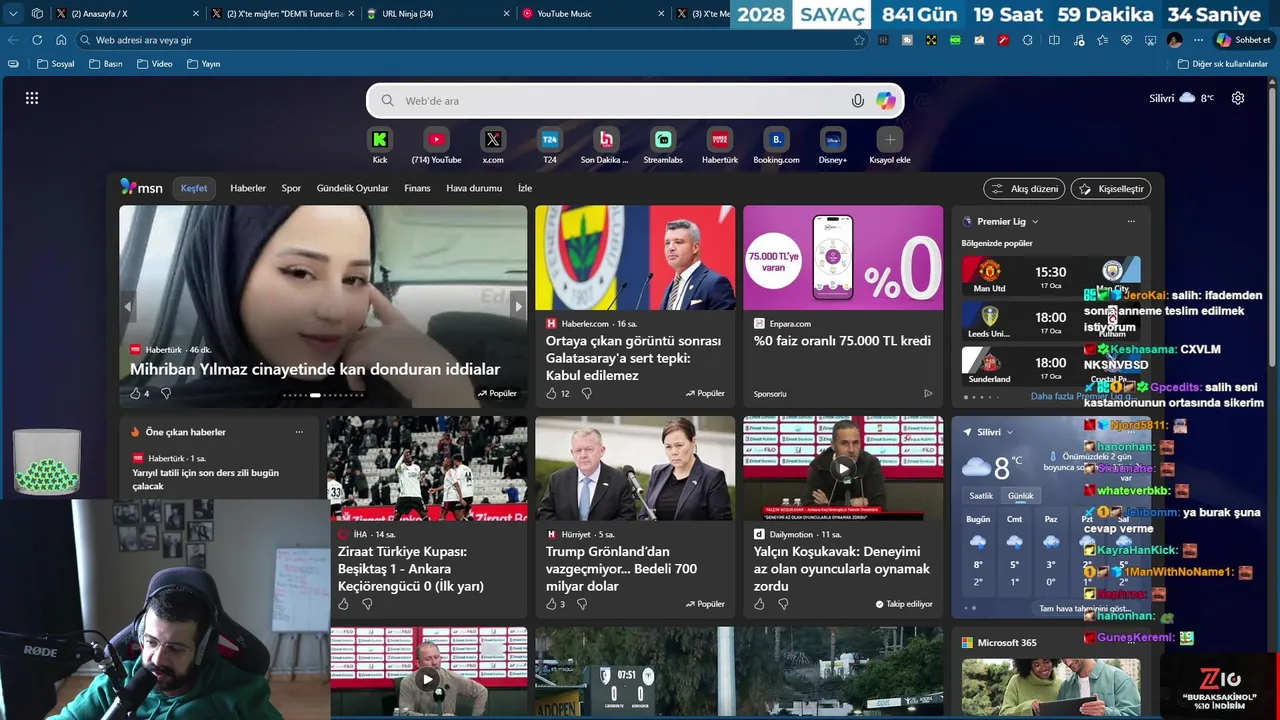Screen dimensions: 1280x720
Task: Go to next headline carousel slide
Action: coord(517,307)
